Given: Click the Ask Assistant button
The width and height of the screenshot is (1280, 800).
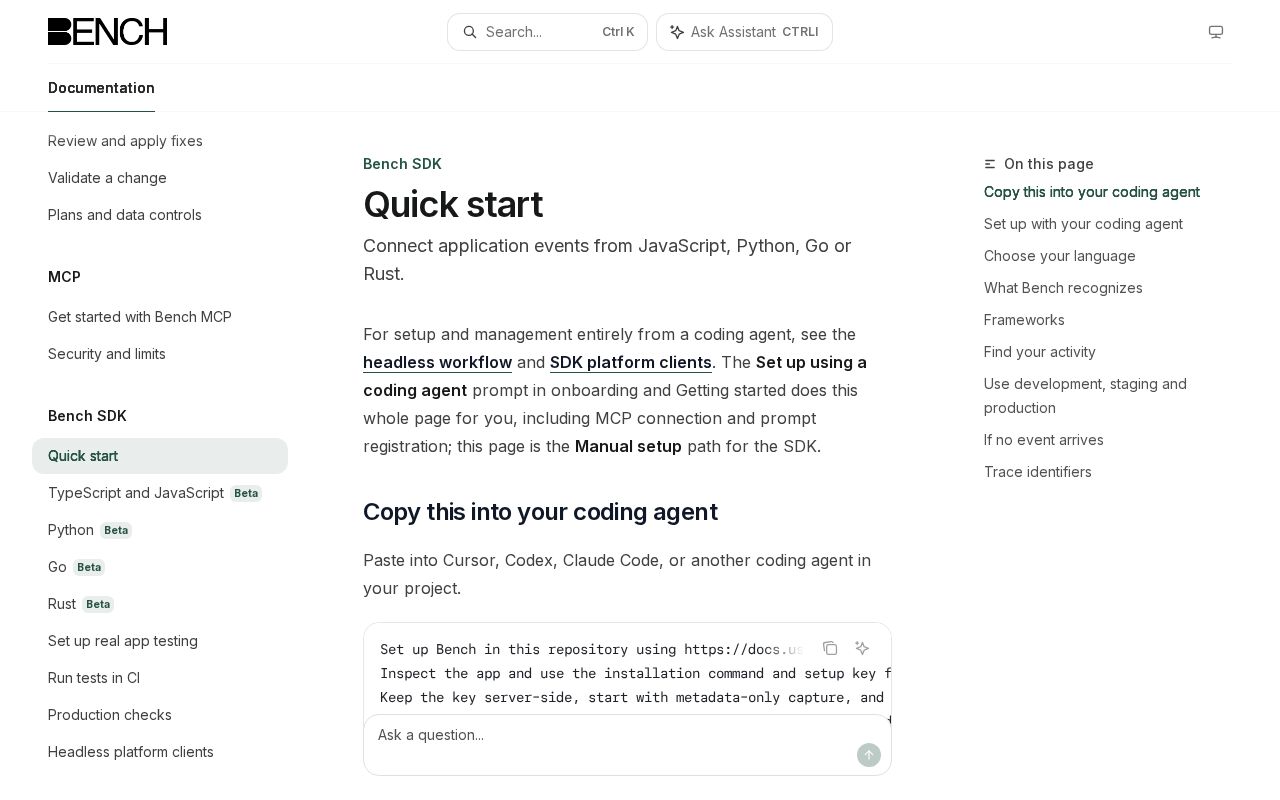Looking at the screenshot, I should [x=744, y=32].
